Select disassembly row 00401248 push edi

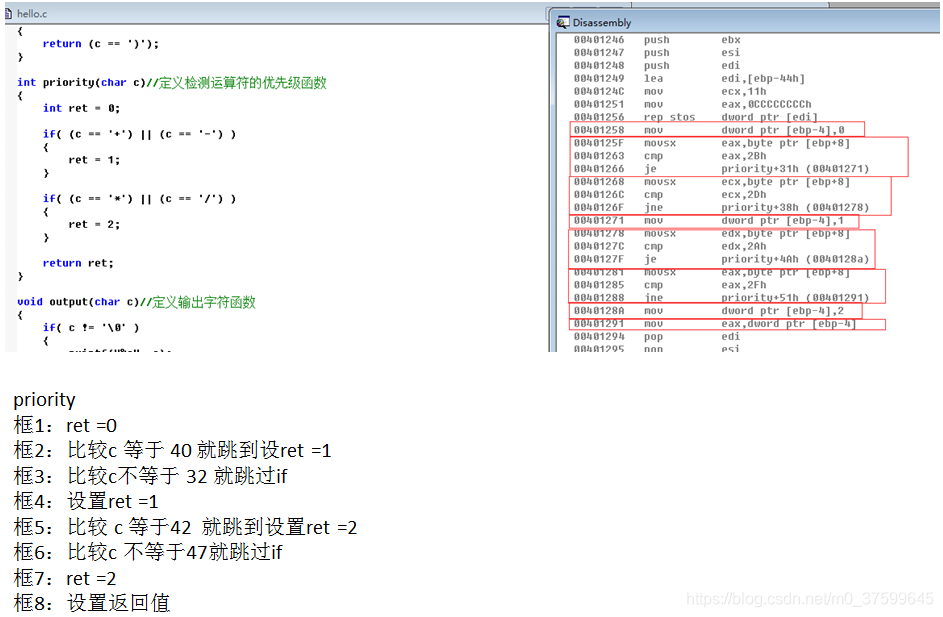[x=657, y=66]
